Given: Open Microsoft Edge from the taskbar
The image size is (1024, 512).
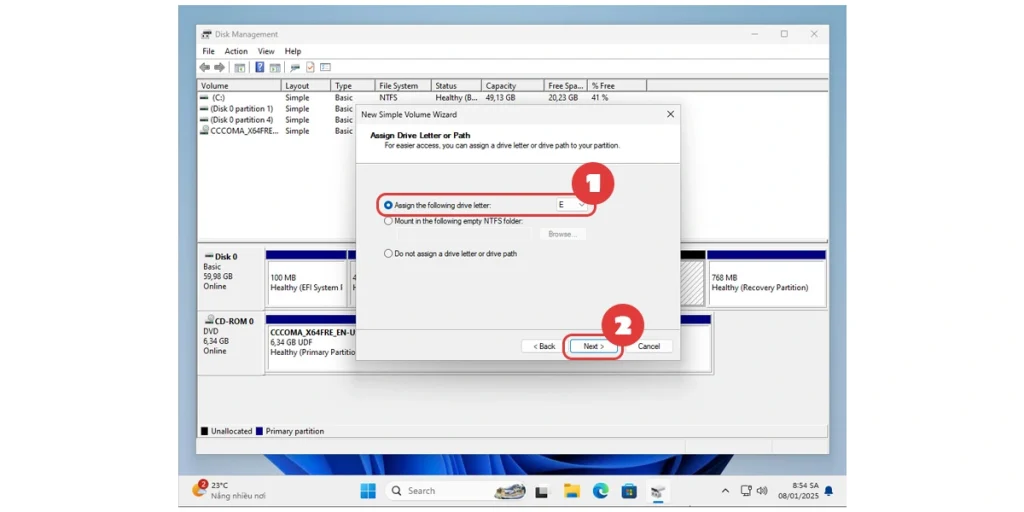Looking at the screenshot, I should point(600,491).
